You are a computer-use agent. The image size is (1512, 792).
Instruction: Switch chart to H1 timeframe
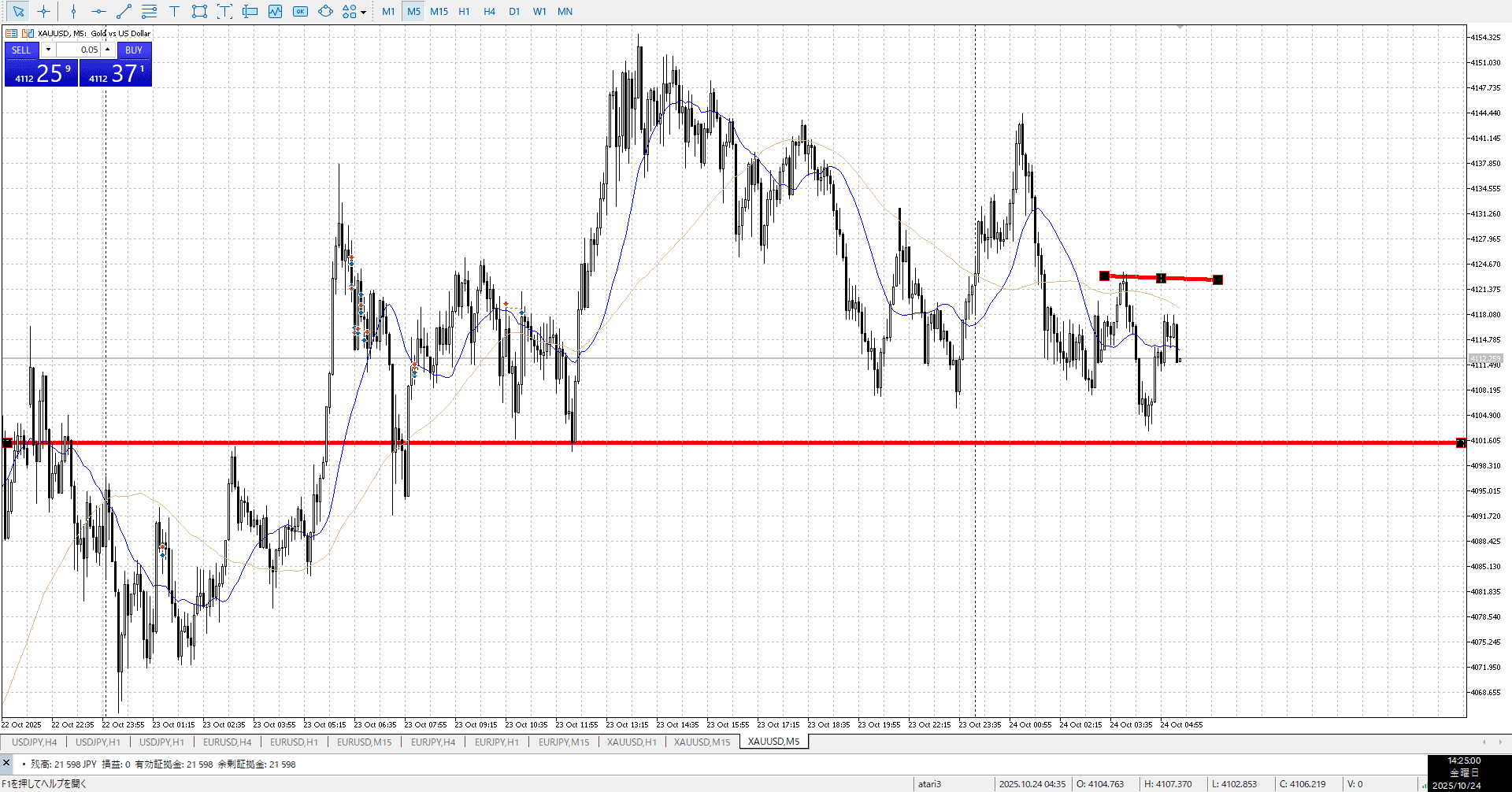(464, 12)
